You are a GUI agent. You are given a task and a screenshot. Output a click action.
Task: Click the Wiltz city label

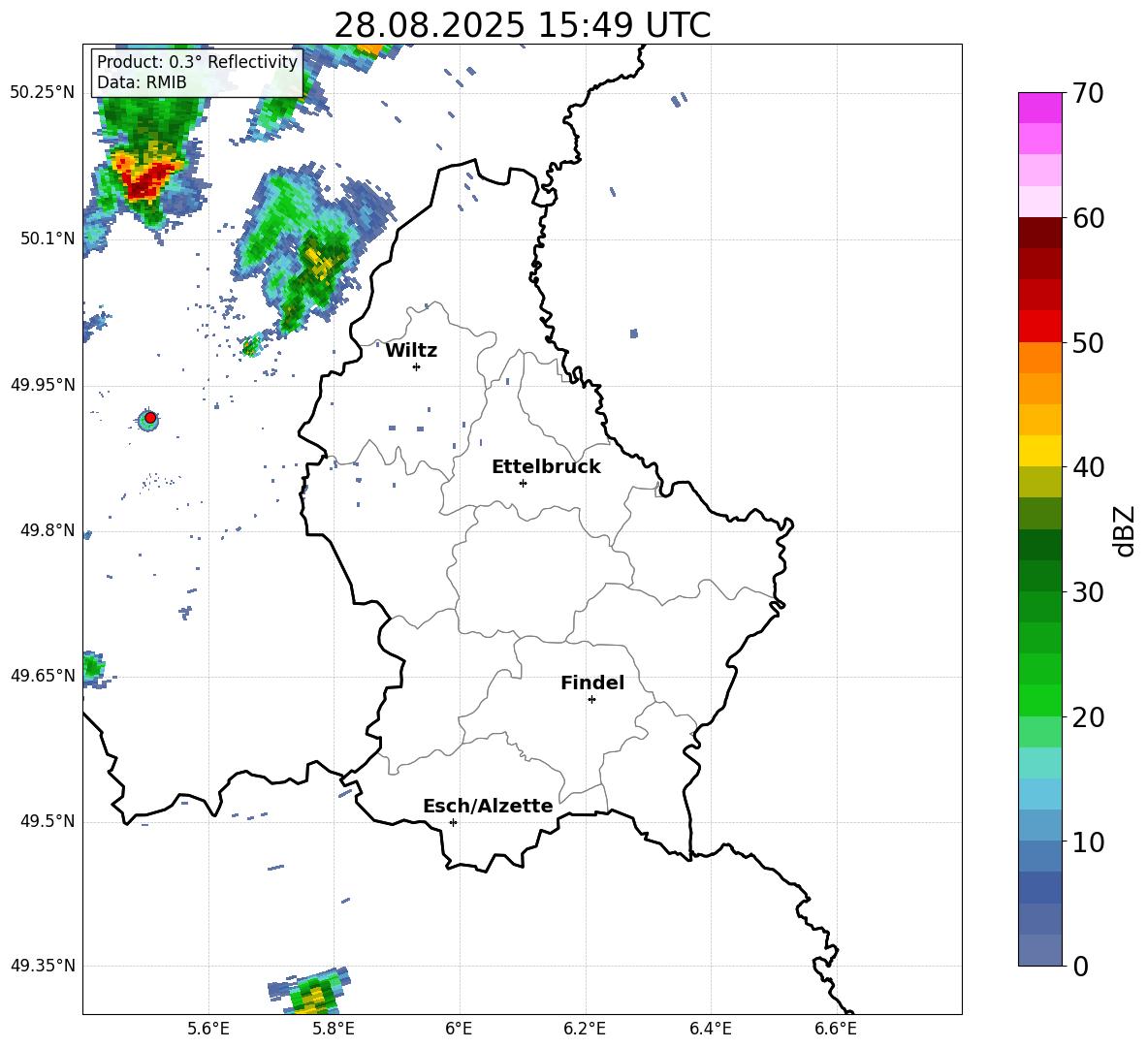point(411,351)
